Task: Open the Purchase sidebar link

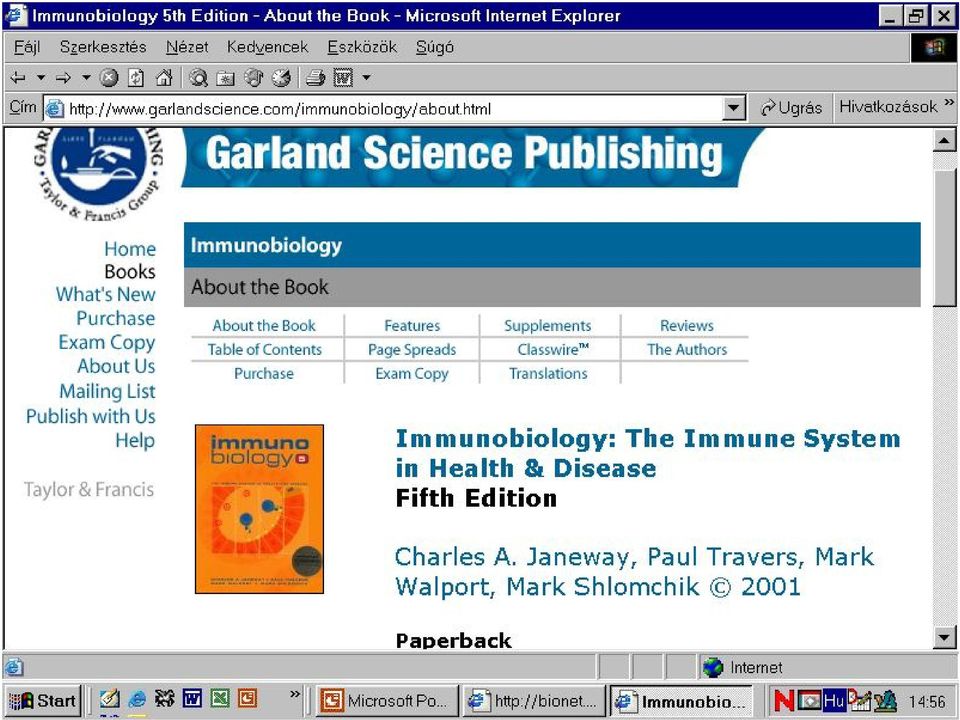Action: [x=116, y=318]
